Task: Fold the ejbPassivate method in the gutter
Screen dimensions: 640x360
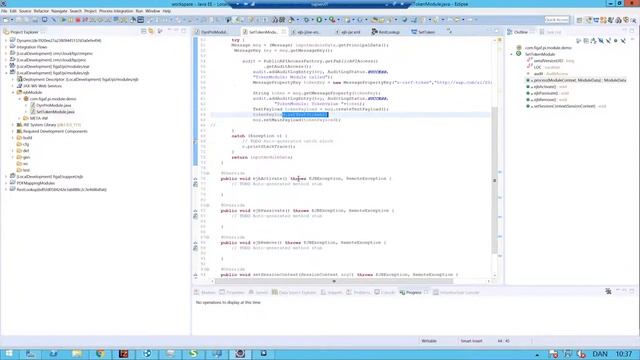Action: 208,205
